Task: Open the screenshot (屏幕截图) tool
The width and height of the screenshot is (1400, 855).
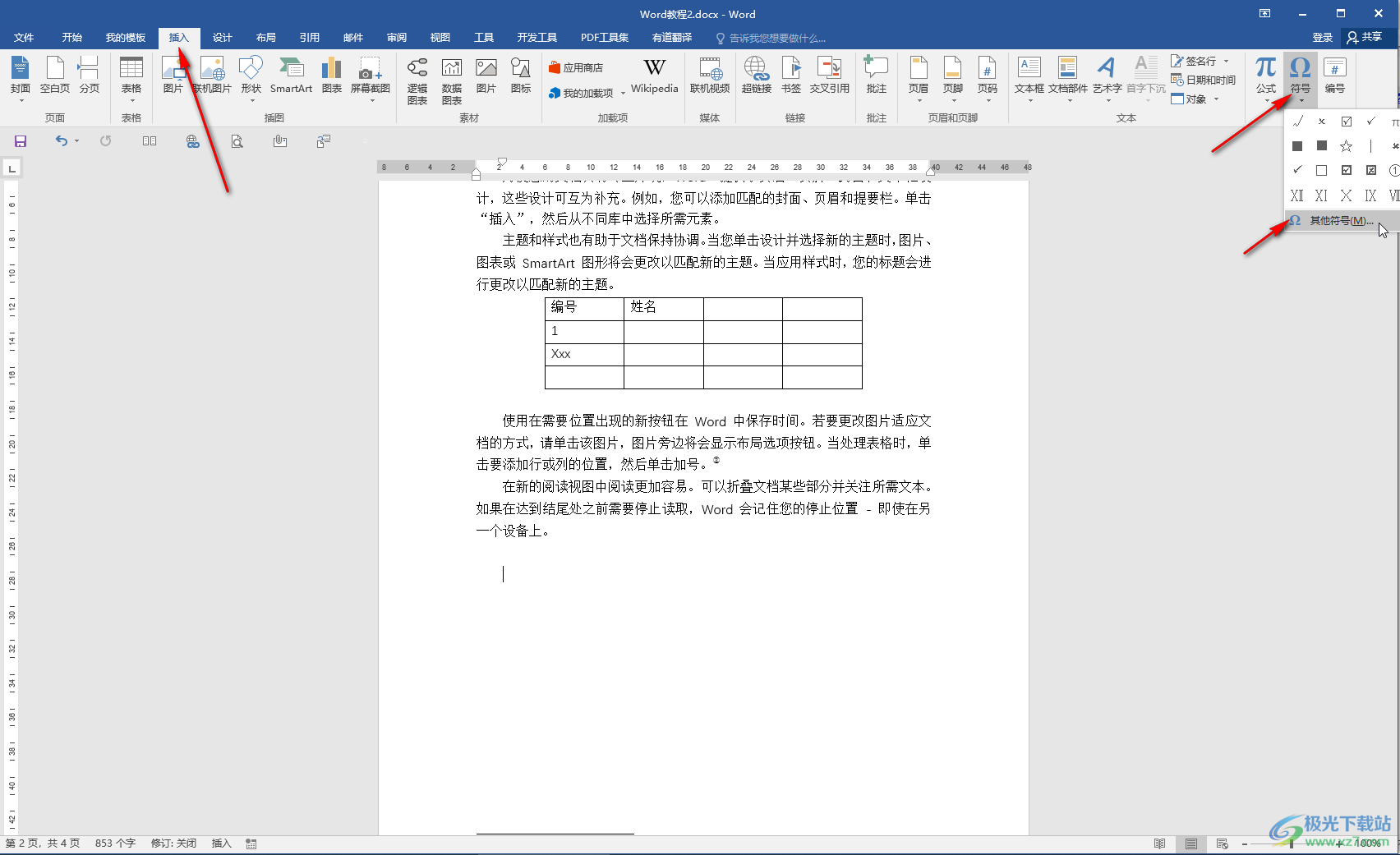Action: (x=370, y=78)
